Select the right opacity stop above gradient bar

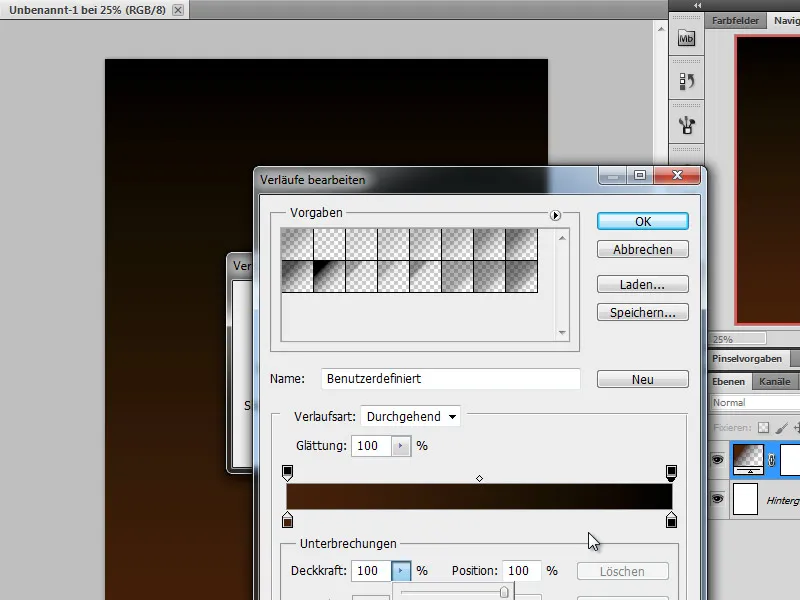tap(671, 472)
